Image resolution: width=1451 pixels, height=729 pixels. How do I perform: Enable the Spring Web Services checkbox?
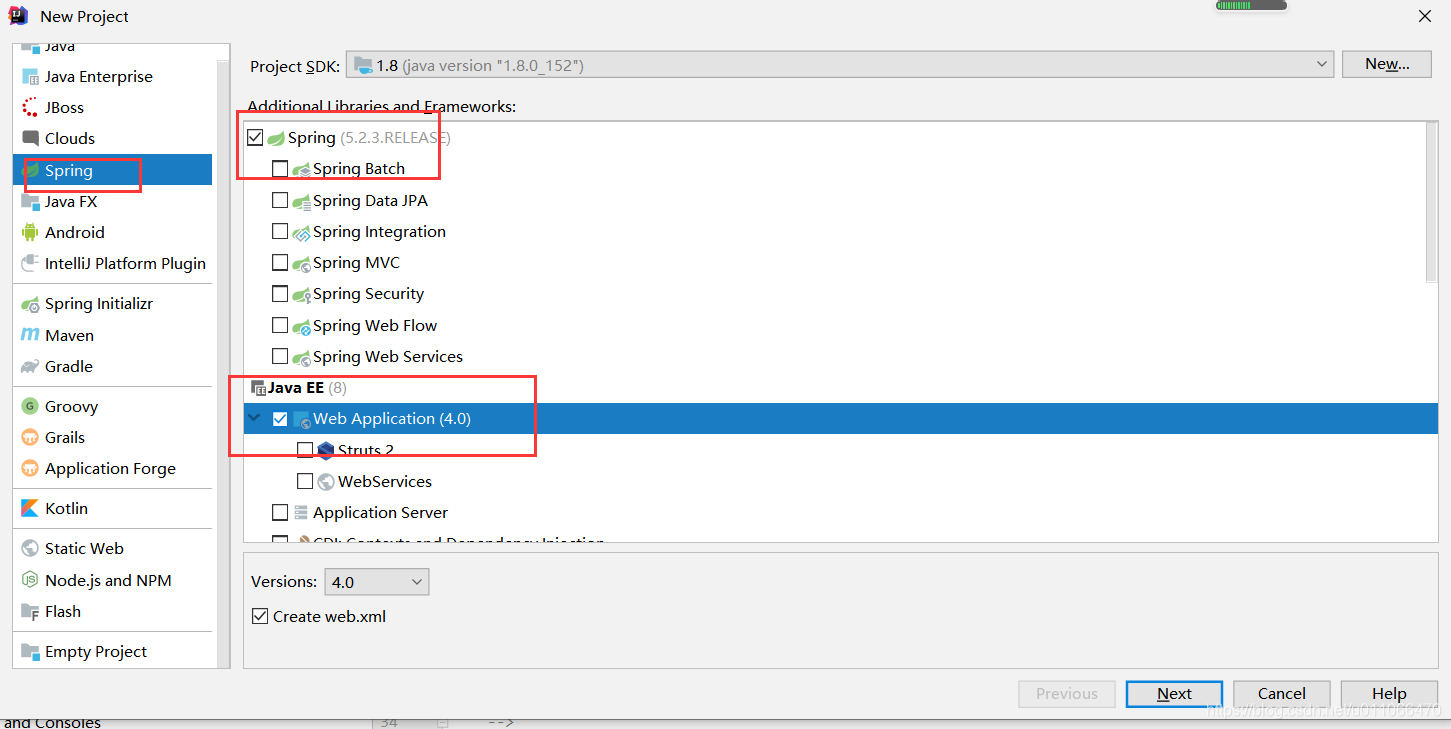tap(280, 357)
